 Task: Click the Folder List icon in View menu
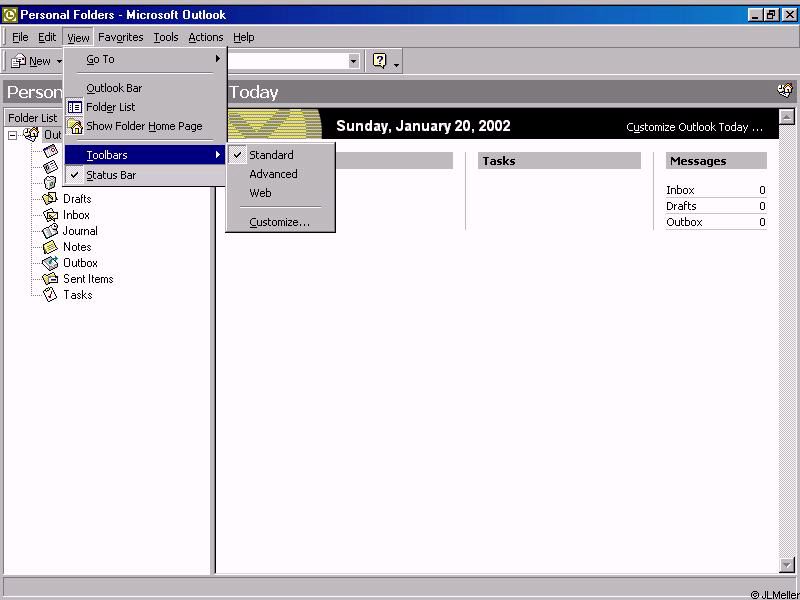pos(74,107)
